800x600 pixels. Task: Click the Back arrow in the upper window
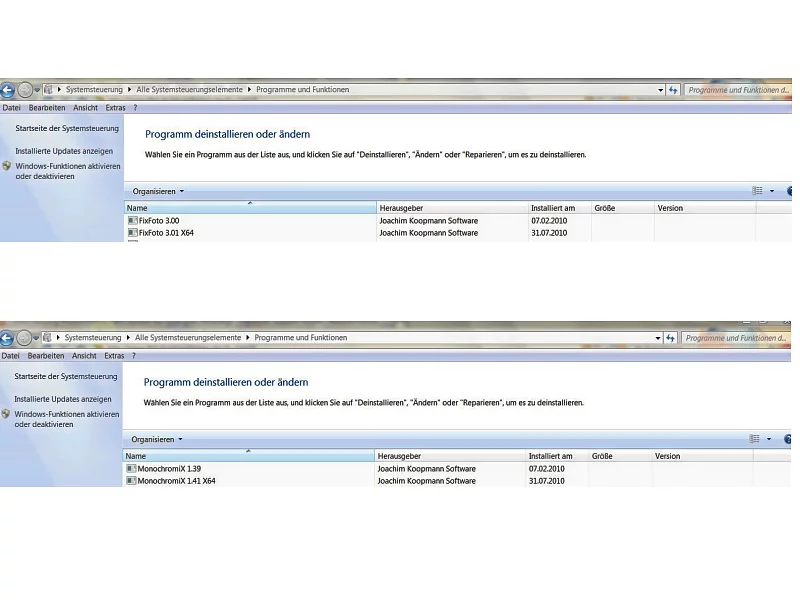pos(7,90)
